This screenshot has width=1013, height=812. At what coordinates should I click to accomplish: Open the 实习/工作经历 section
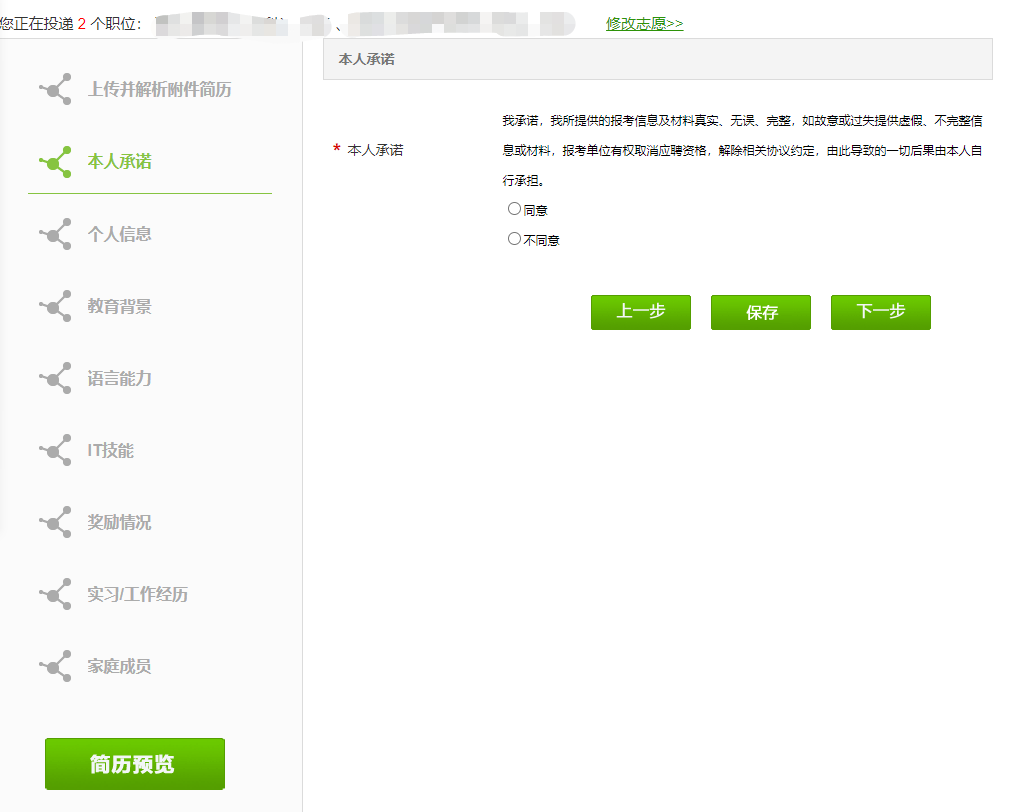pyautogui.click(x=137, y=594)
